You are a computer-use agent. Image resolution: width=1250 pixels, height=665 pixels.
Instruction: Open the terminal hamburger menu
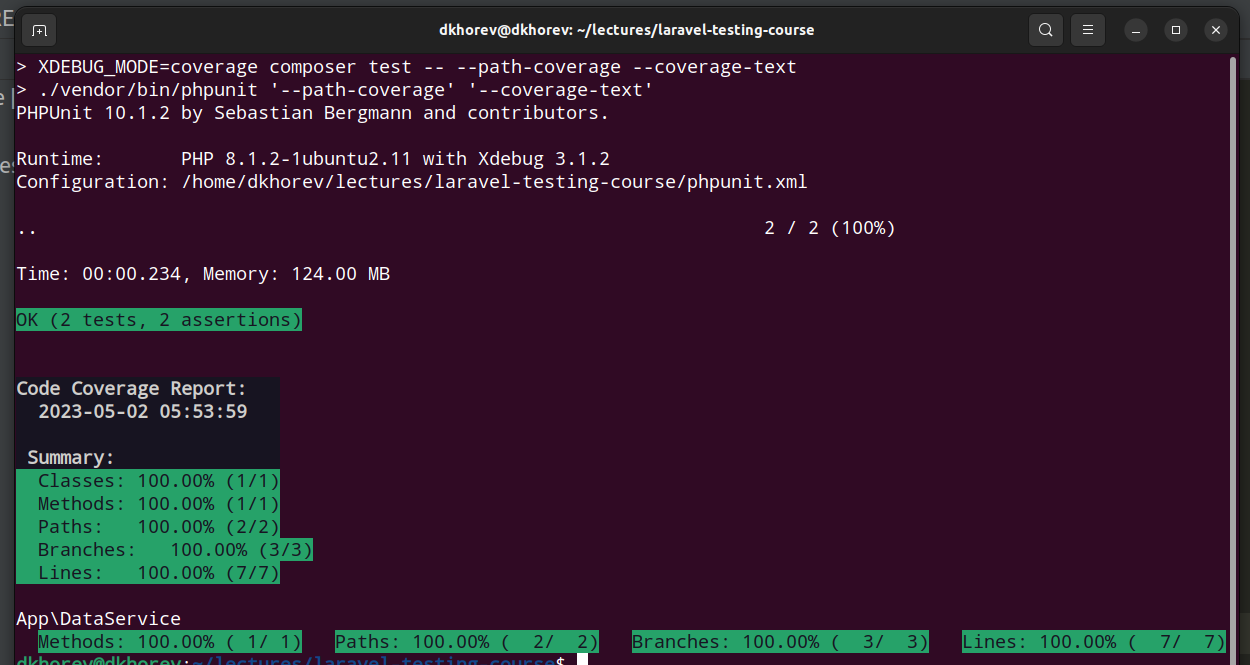(x=1088, y=30)
